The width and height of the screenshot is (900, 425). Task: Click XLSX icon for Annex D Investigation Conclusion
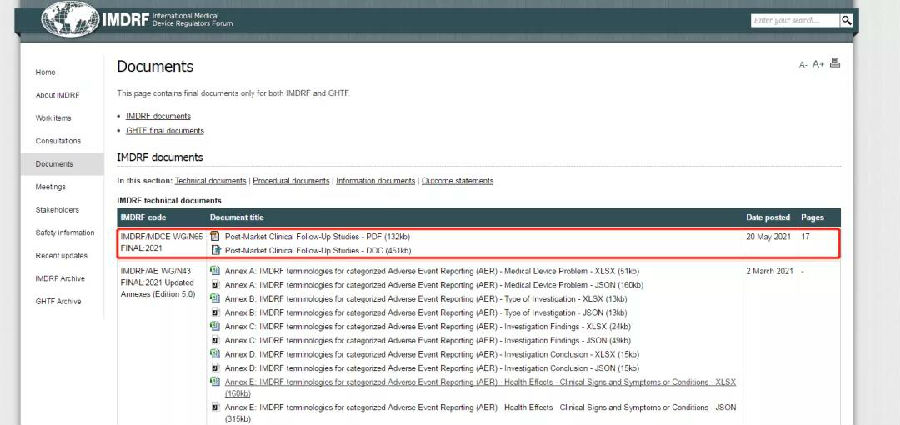(215, 354)
